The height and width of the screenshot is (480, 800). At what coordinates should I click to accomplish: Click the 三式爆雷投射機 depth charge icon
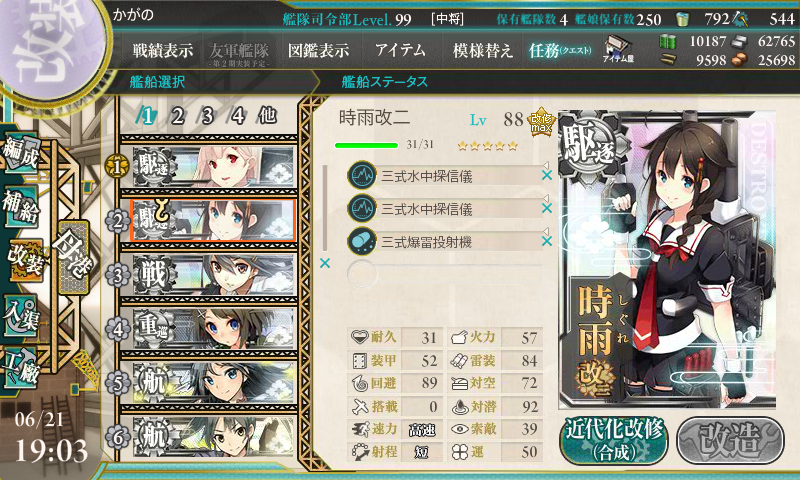click(x=362, y=241)
